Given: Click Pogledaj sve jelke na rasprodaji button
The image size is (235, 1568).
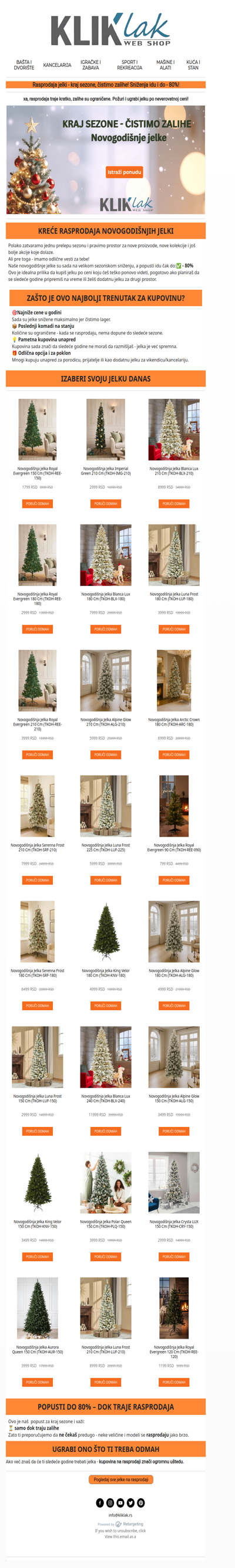Looking at the screenshot, I should 121,1479.
